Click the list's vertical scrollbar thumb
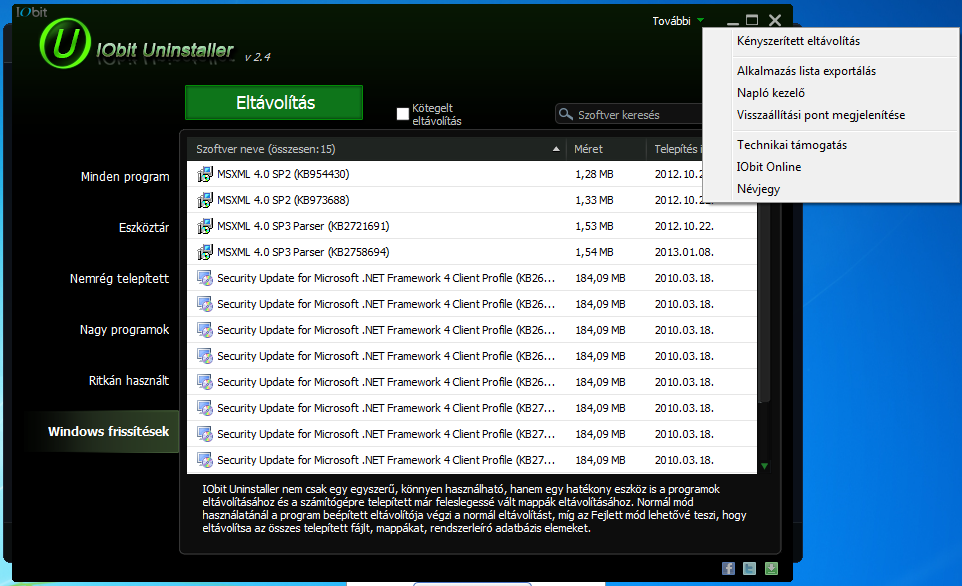The height and width of the screenshot is (586, 962). (764, 304)
